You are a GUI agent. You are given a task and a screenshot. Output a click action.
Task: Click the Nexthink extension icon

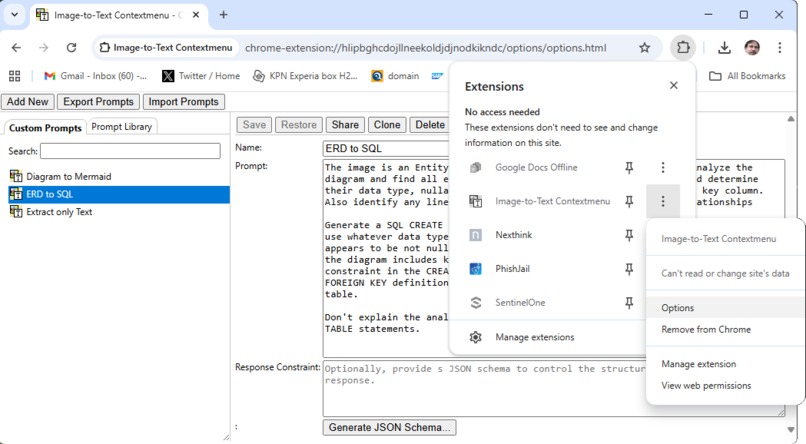click(x=475, y=235)
